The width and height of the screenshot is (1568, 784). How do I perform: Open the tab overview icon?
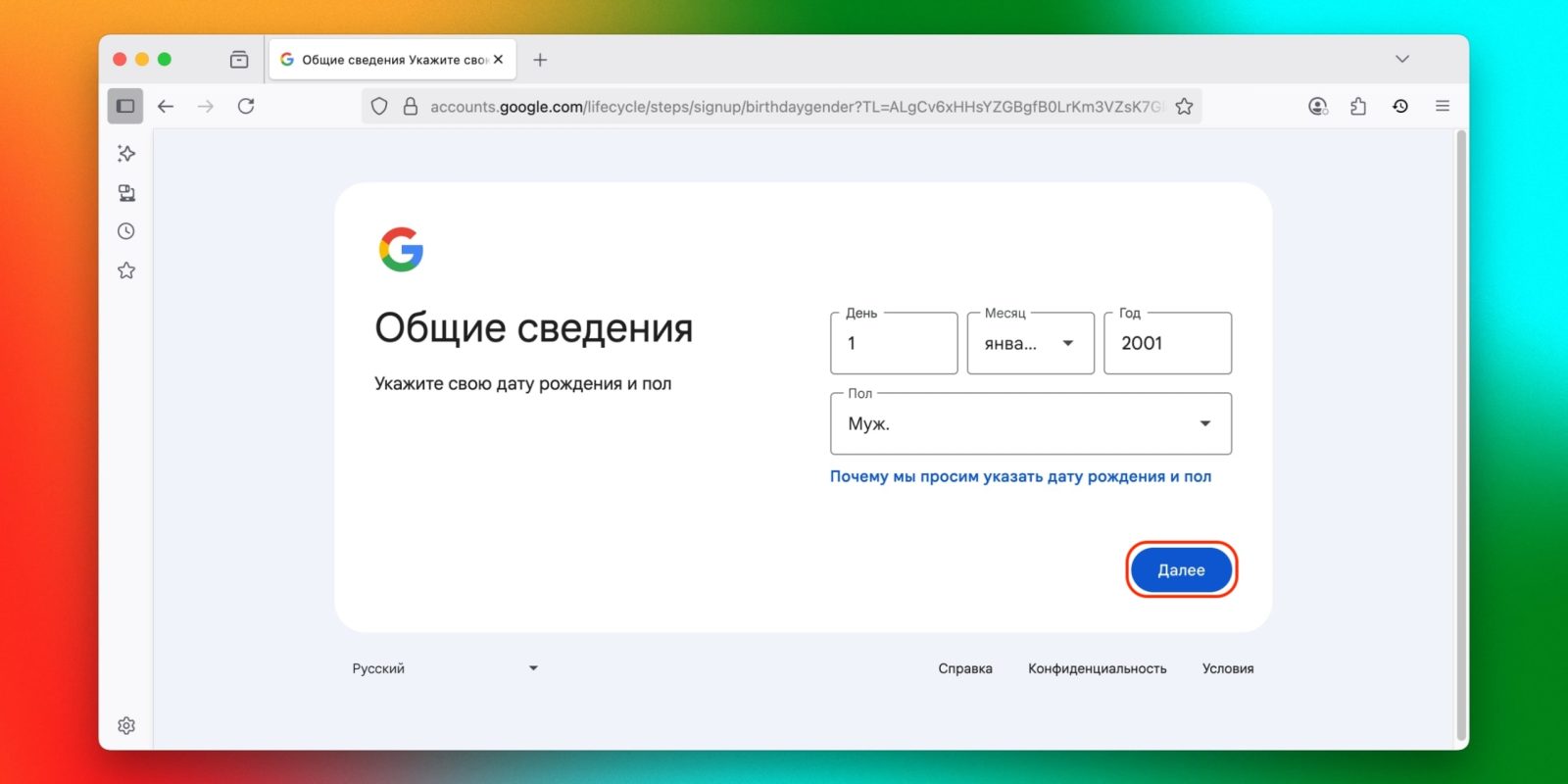click(239, 60)
